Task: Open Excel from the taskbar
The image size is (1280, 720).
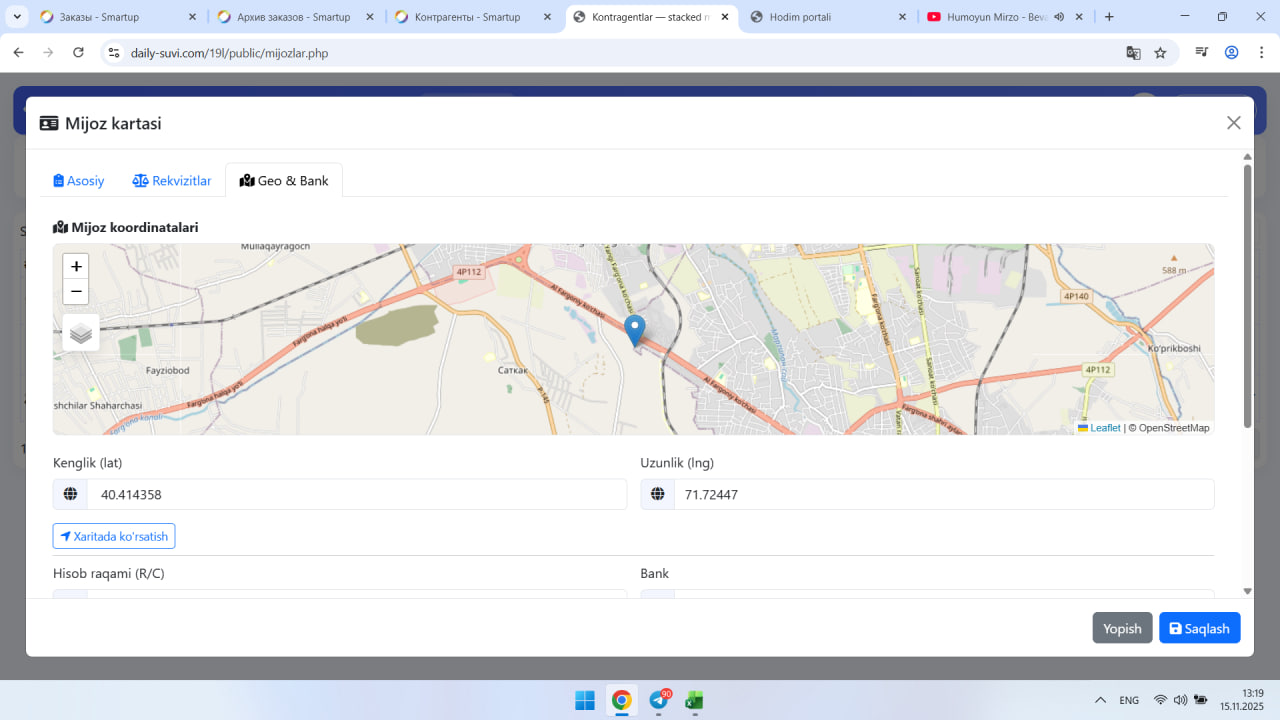Action: tap(694, 700)
